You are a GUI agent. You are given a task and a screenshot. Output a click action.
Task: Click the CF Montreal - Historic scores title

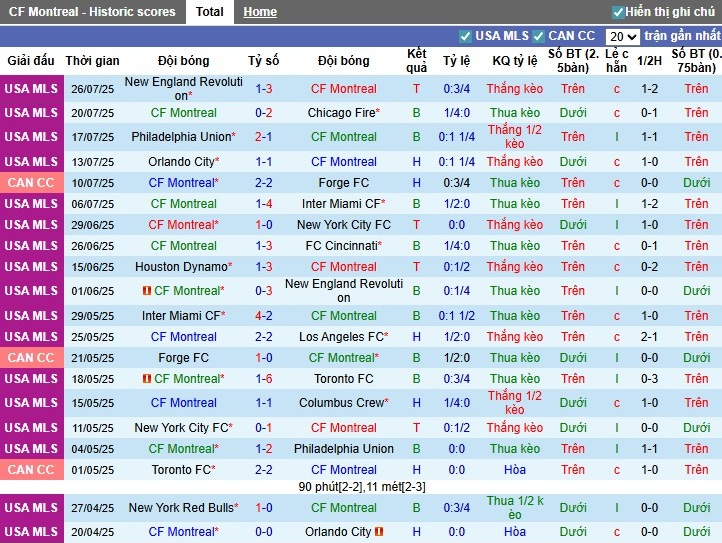coord(92,12)
